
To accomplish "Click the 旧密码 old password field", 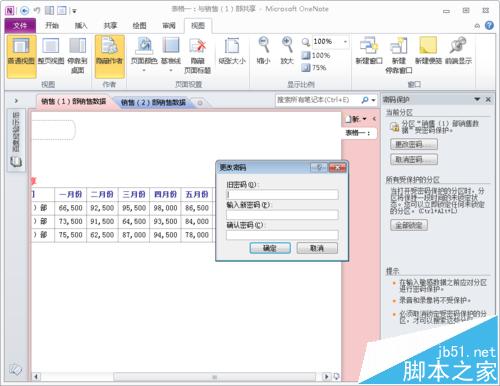I will pos(282,195).
